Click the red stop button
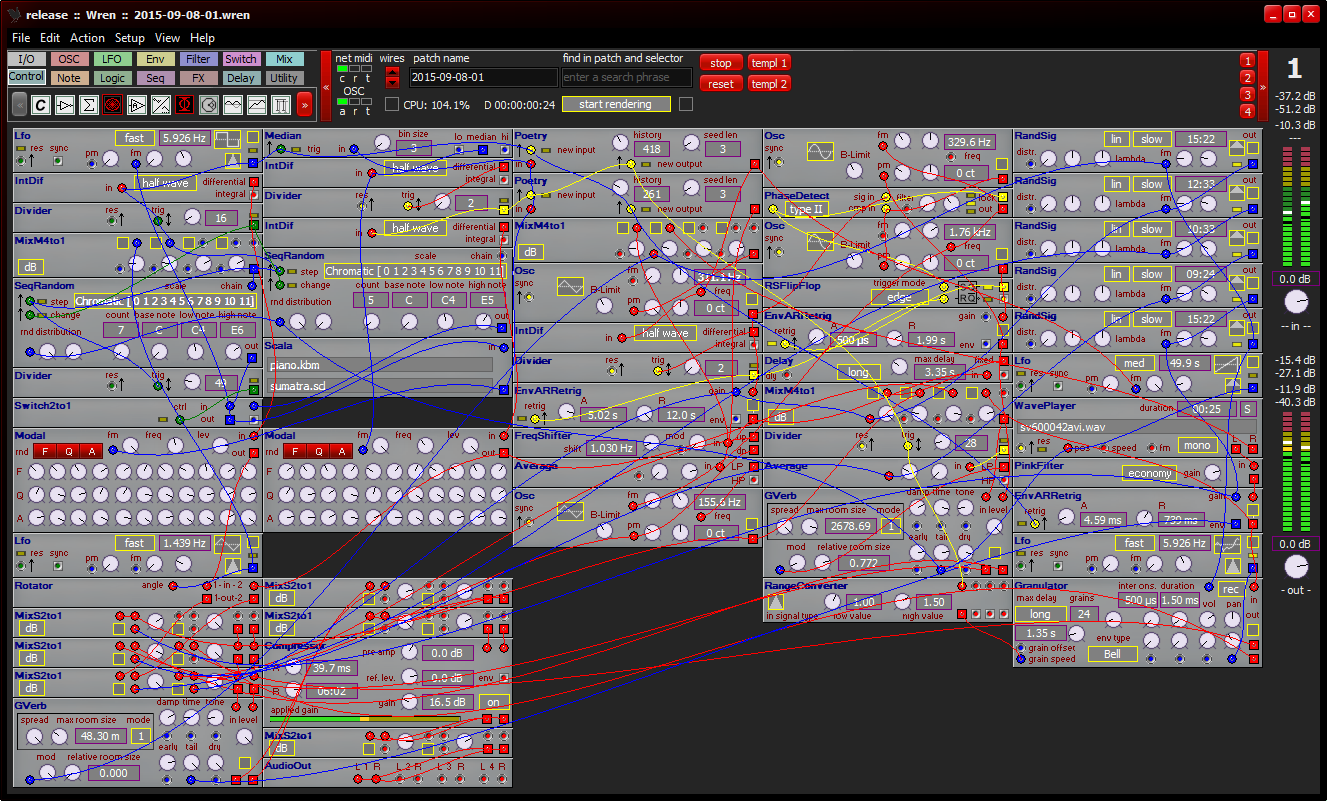This screenshot has height=801, width=1327. tap(721, 63)
